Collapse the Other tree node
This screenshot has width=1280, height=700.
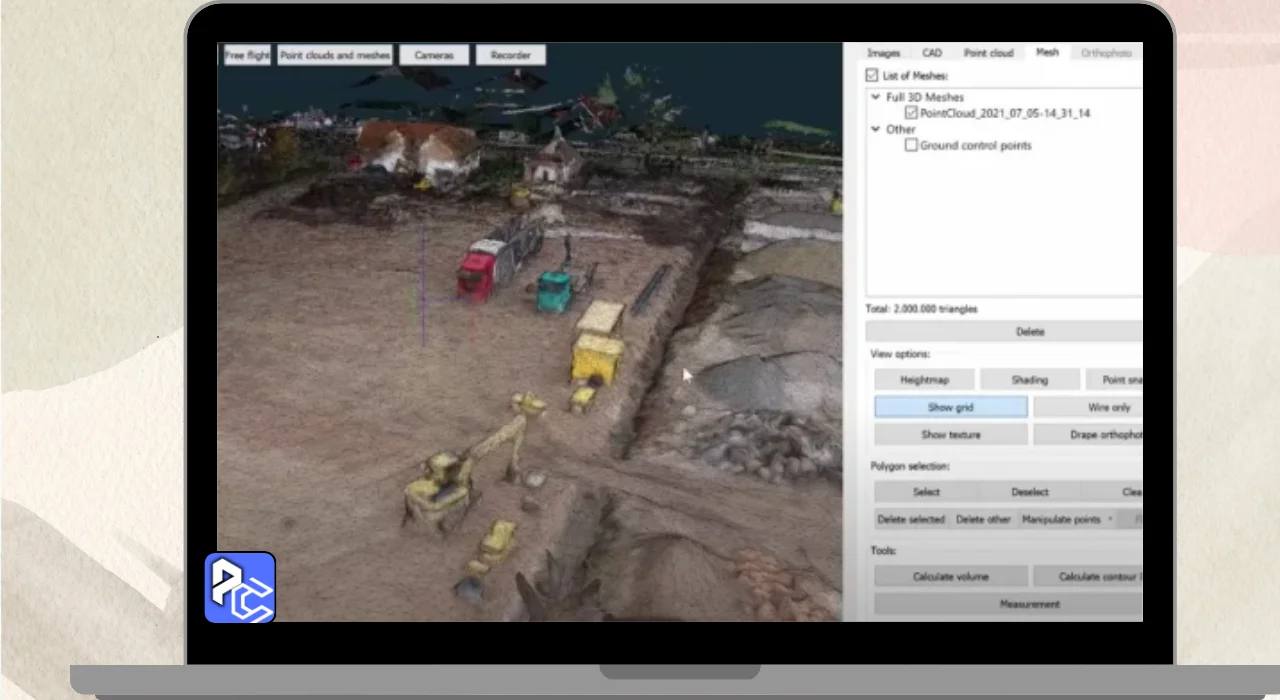click(876, 130)
